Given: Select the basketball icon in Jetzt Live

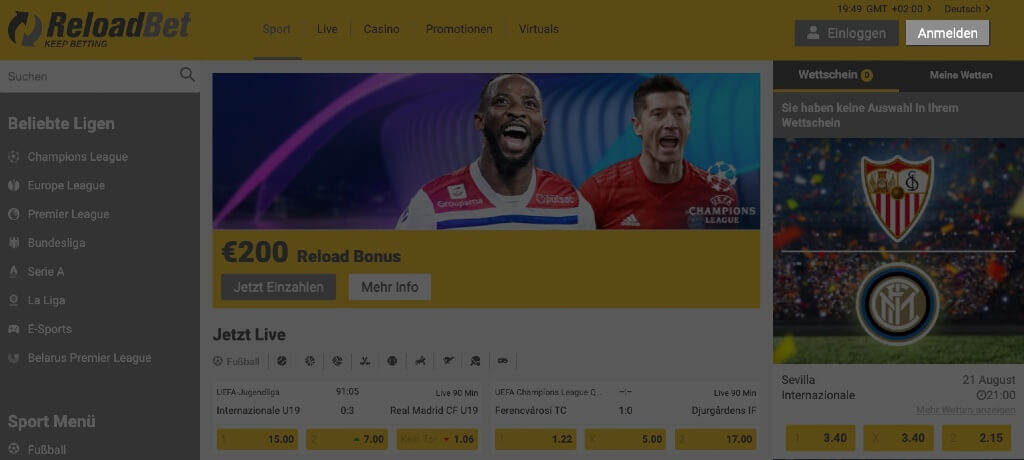Looking at the screenshot, I should coord(310,361).
